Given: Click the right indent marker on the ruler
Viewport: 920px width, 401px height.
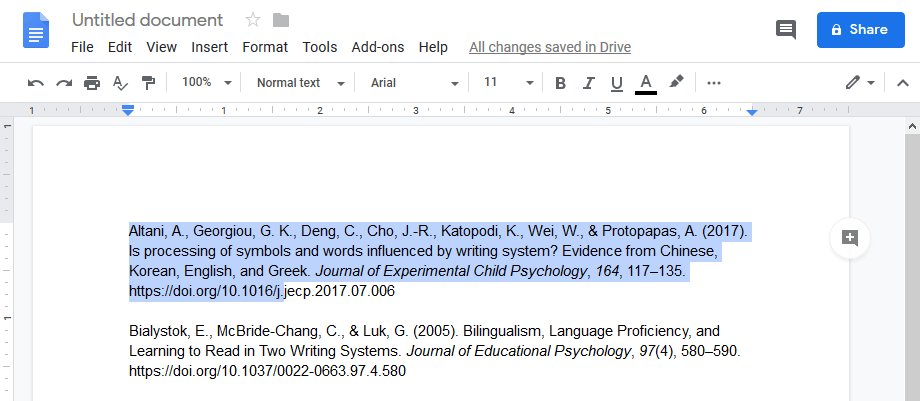Looking at the screenshot, I should pyautogui.click(x=752, y=112).
